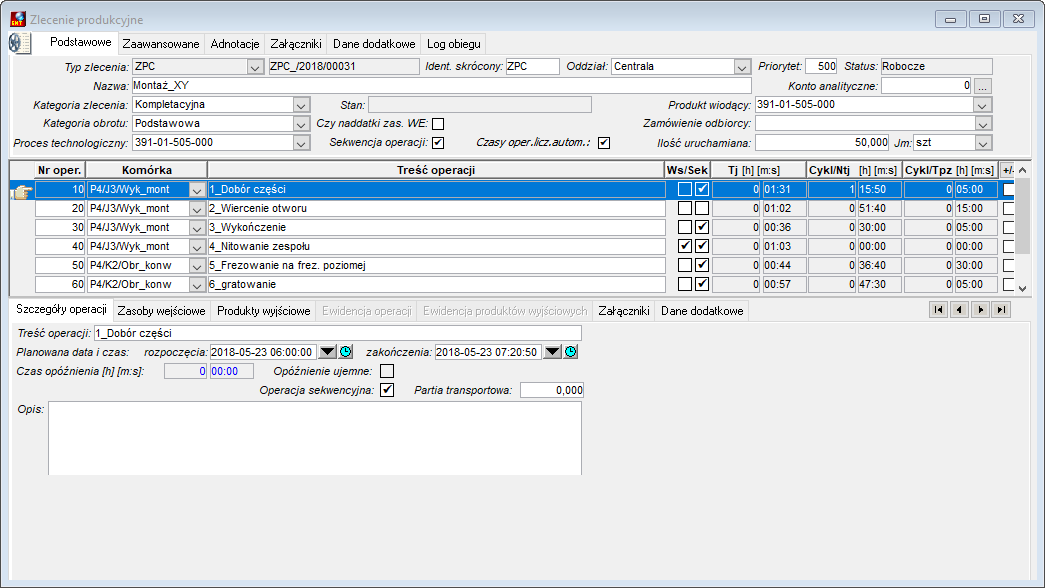
Task: Click the Czas opóźnienia m:s field 00:00
Action: pyautogui.click(x=231, y=371)
